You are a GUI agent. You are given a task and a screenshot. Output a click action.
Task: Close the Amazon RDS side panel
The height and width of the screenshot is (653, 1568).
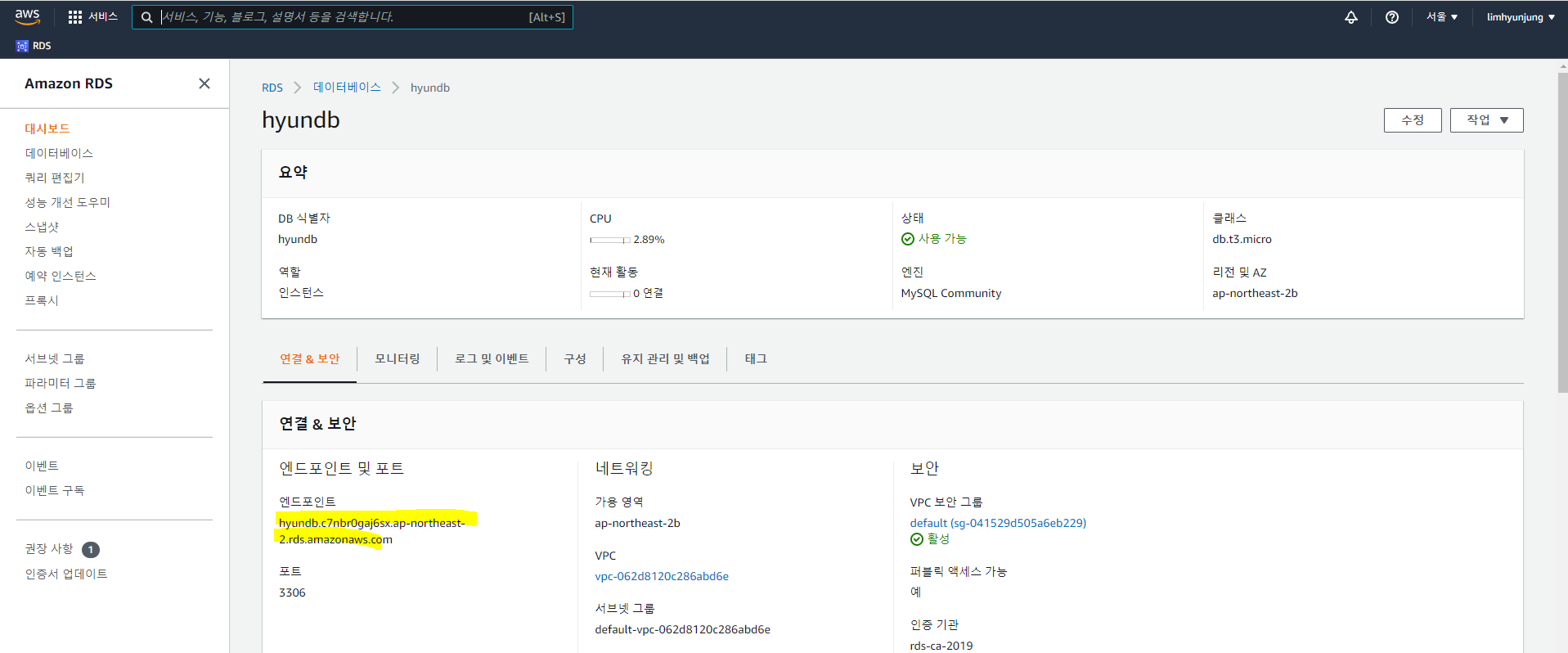(204, 83)
